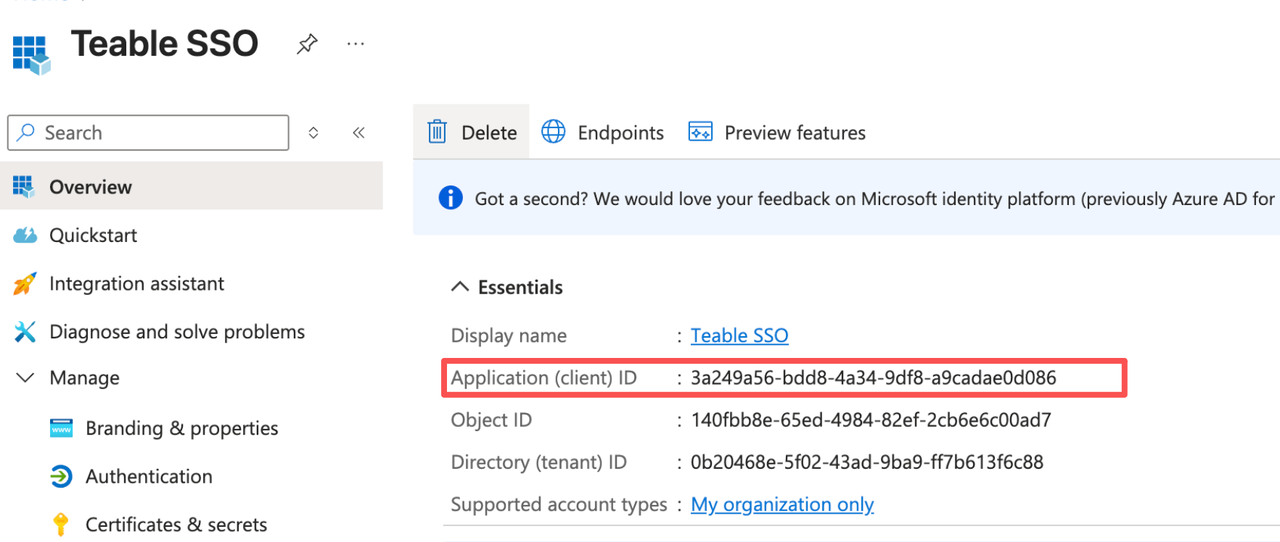This screenshot has height=542, width=1280.
Task: Open the Endpoints panel
Action: 602,132
